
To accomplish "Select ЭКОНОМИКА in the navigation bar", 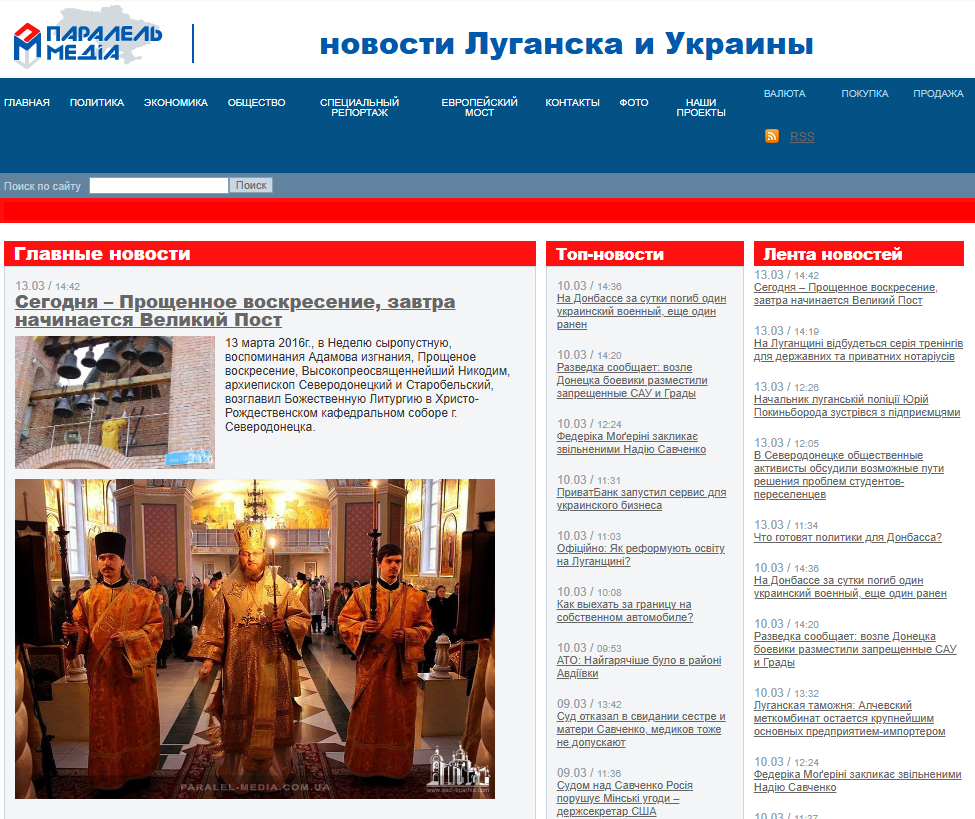I will coord(176,102).
